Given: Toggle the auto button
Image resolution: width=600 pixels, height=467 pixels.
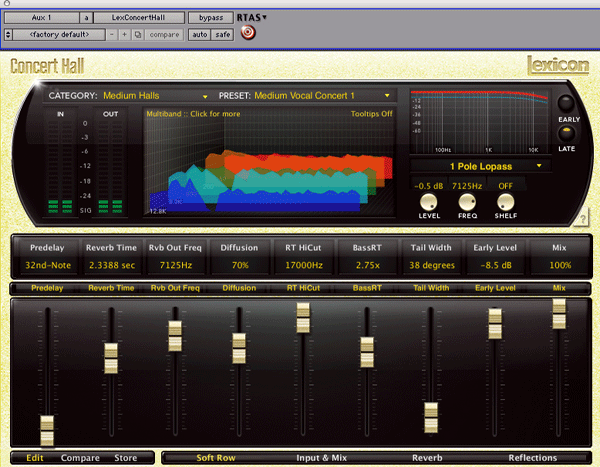Looking at the screenshot, I should (x=199, y=35).
